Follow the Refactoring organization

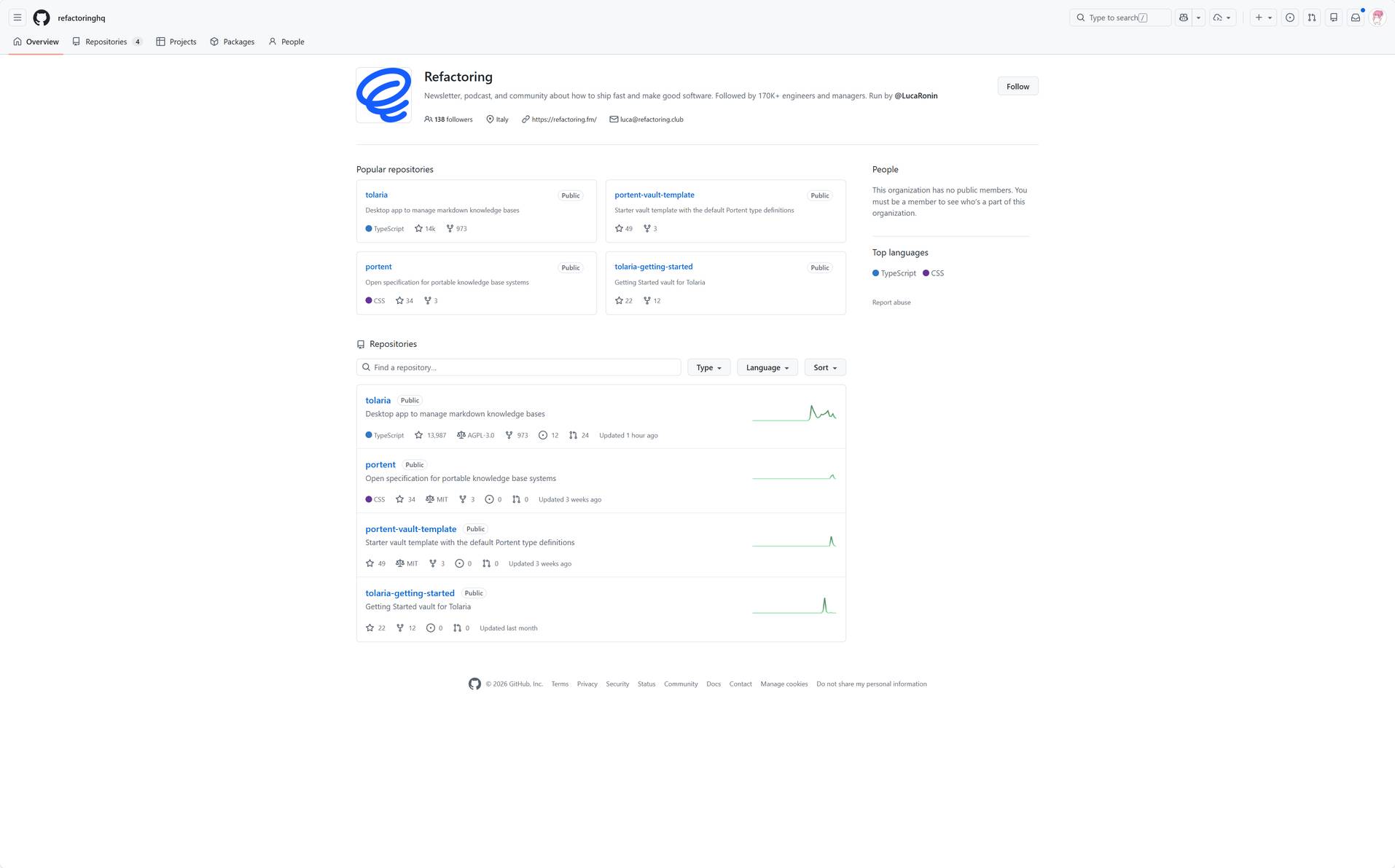click(1017, 86)
